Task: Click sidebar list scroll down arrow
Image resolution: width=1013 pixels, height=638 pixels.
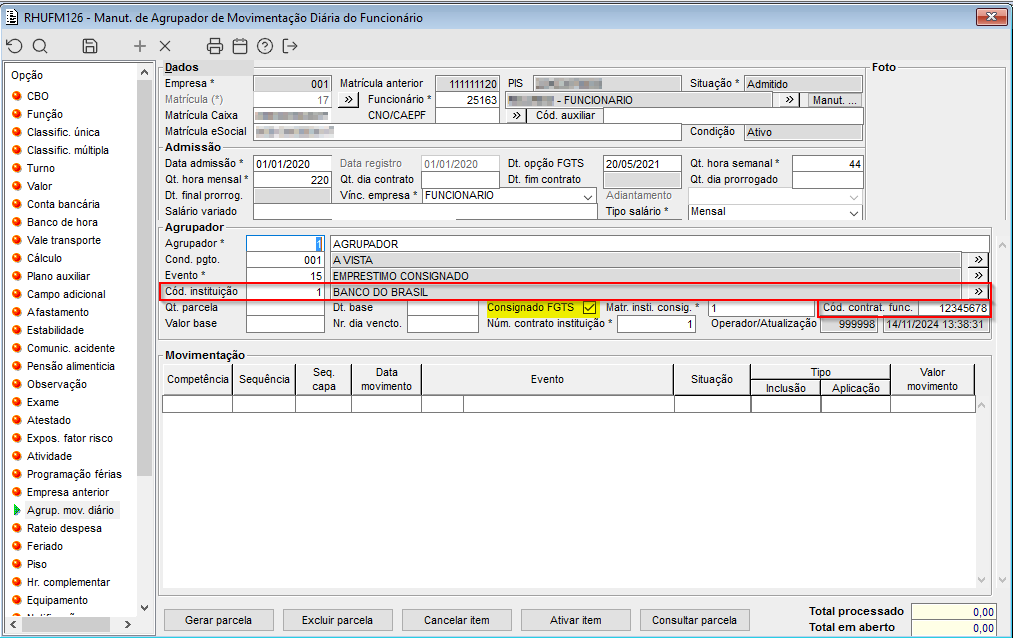Action: [x=144, y=608]
